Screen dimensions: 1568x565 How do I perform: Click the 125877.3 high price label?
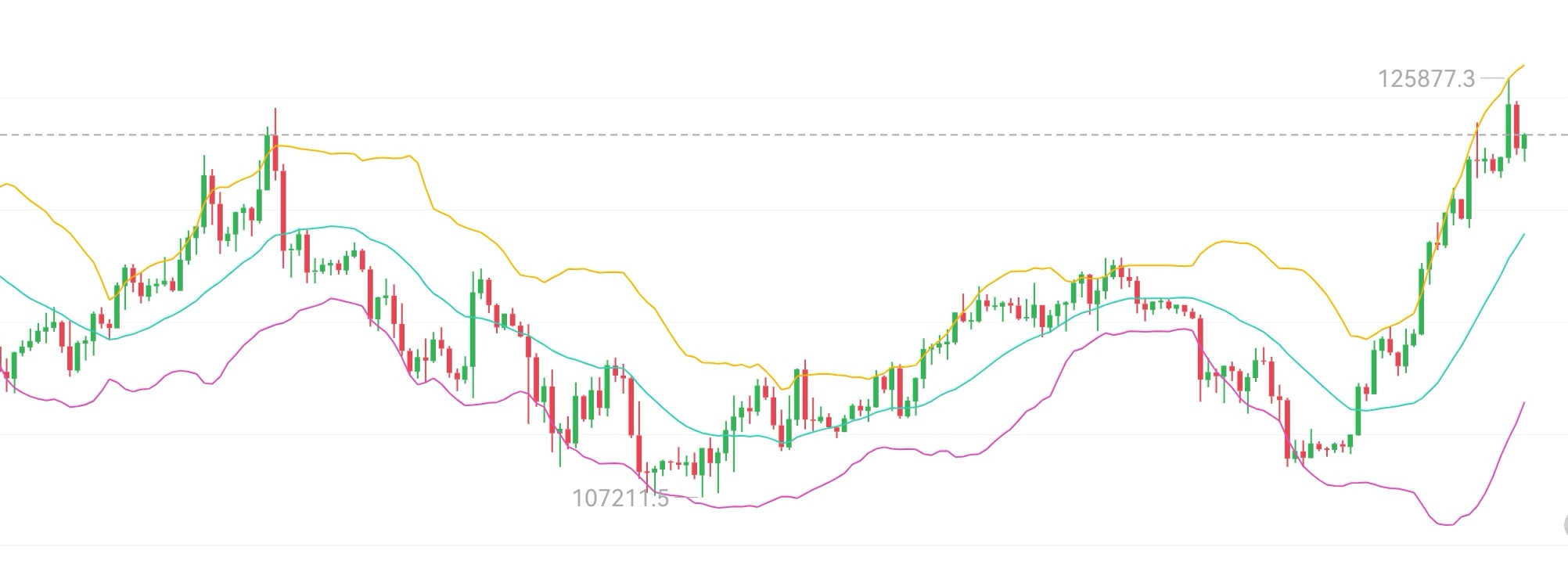click(x=1426, y=79)
